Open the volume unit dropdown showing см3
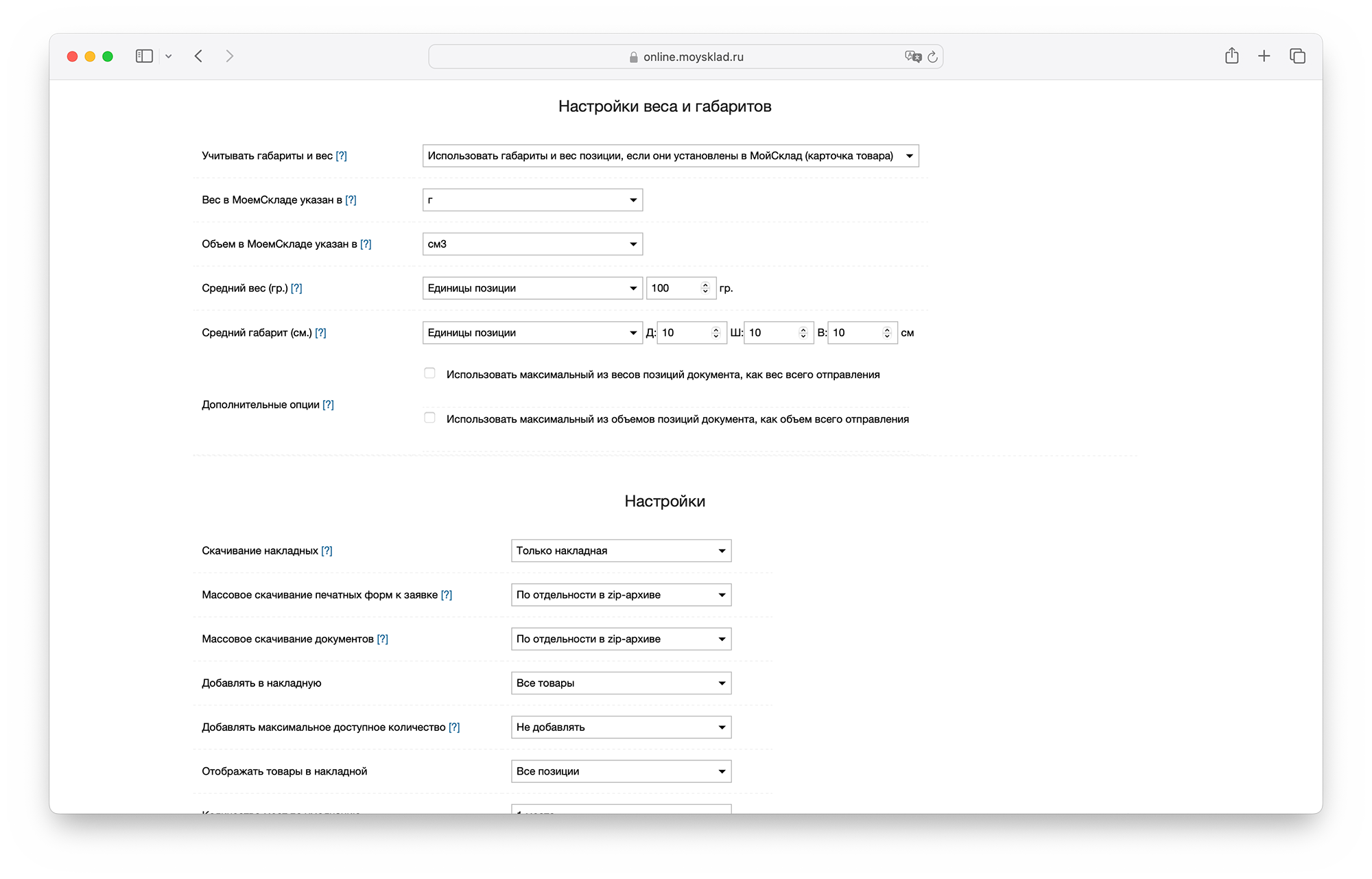 click(532, 244)
